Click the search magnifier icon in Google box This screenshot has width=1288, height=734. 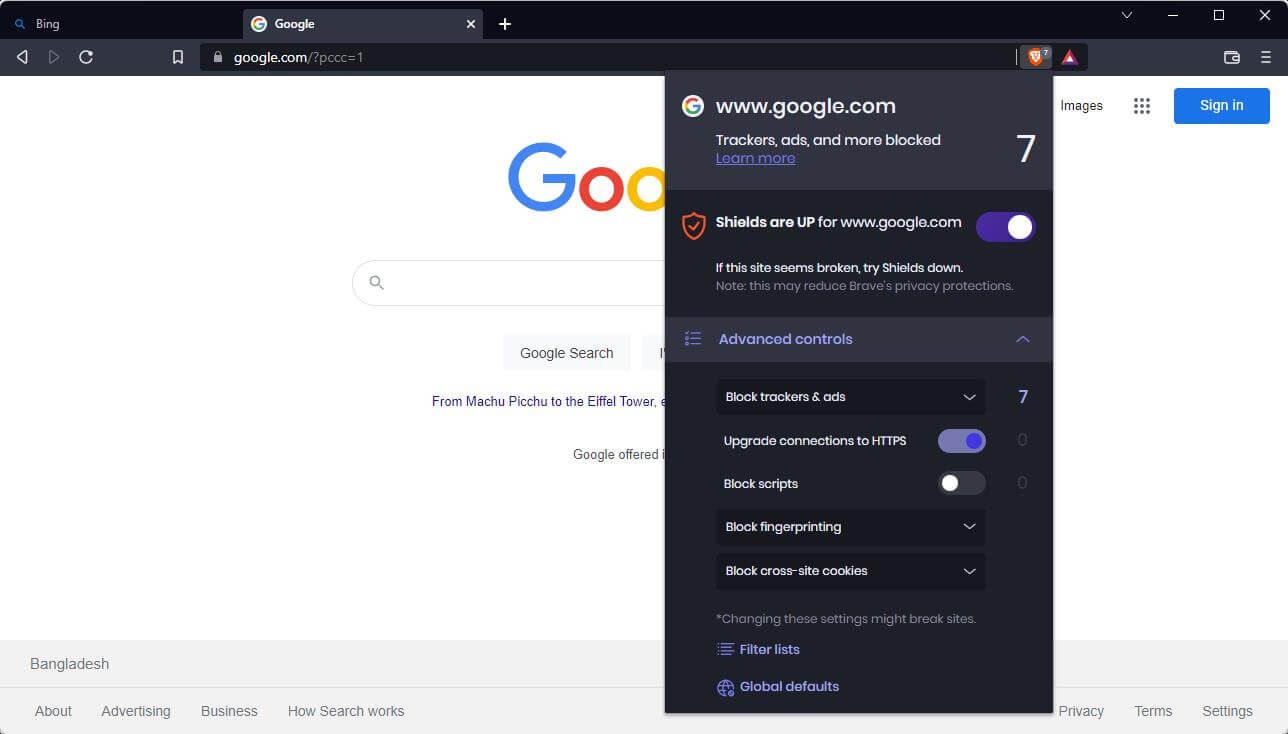click(377, 283)
